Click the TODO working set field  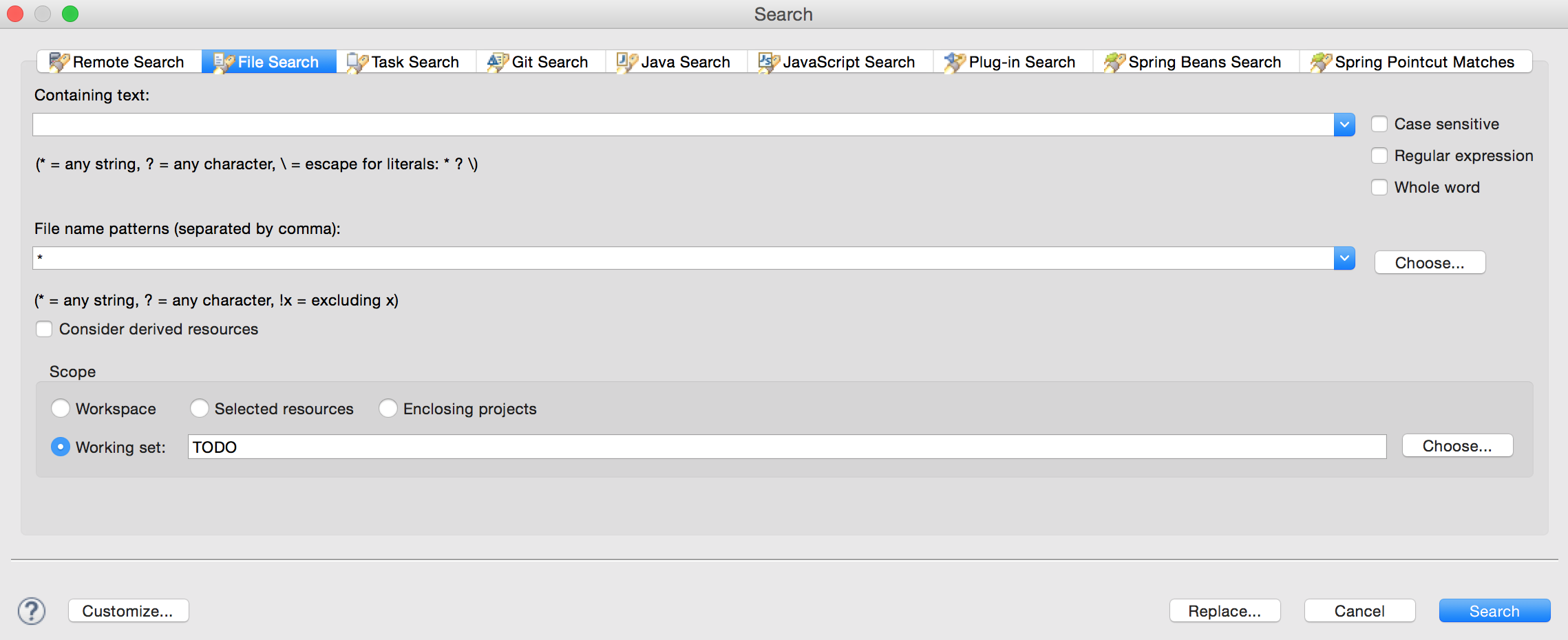tap(787, 447)
